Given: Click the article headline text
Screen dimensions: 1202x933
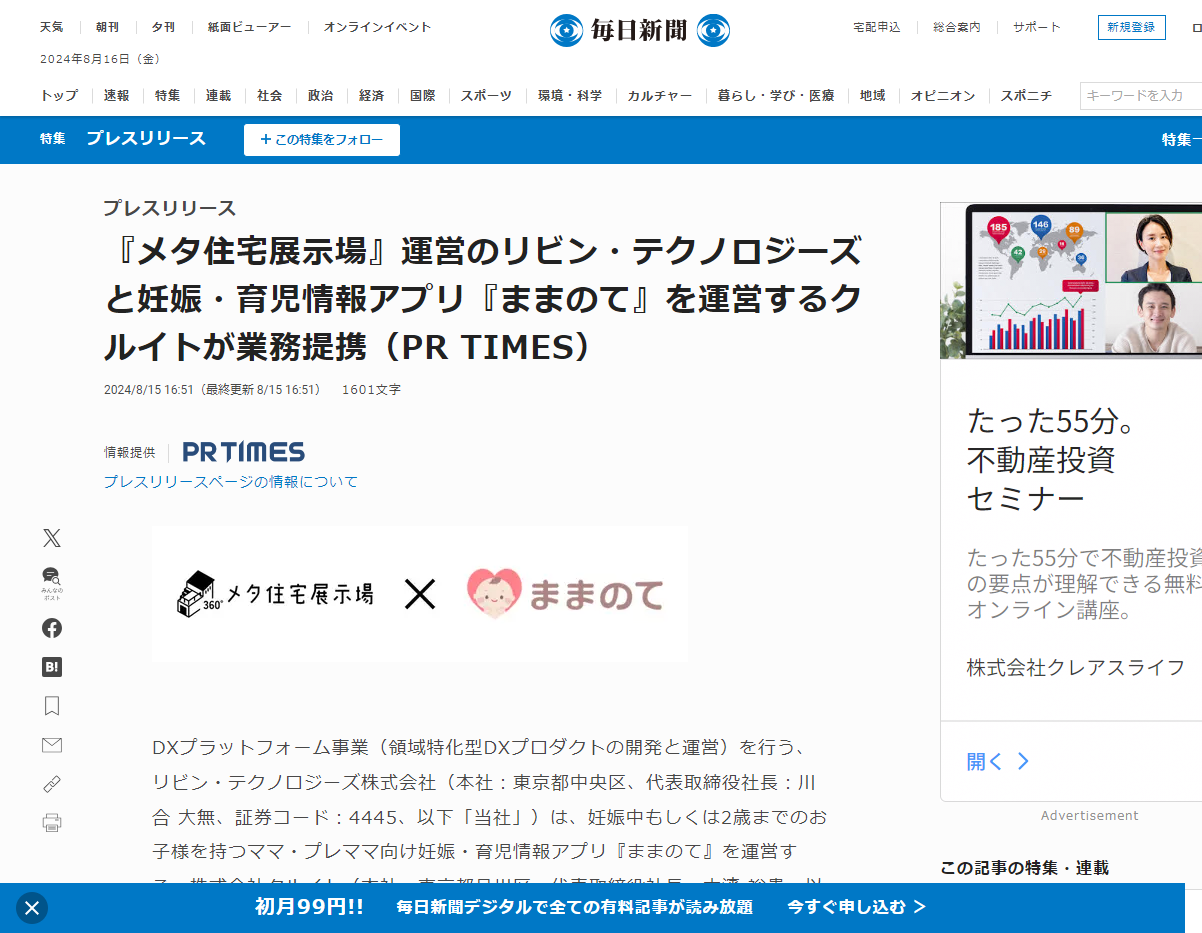Looking at the screenshot, I should point(483,299).
